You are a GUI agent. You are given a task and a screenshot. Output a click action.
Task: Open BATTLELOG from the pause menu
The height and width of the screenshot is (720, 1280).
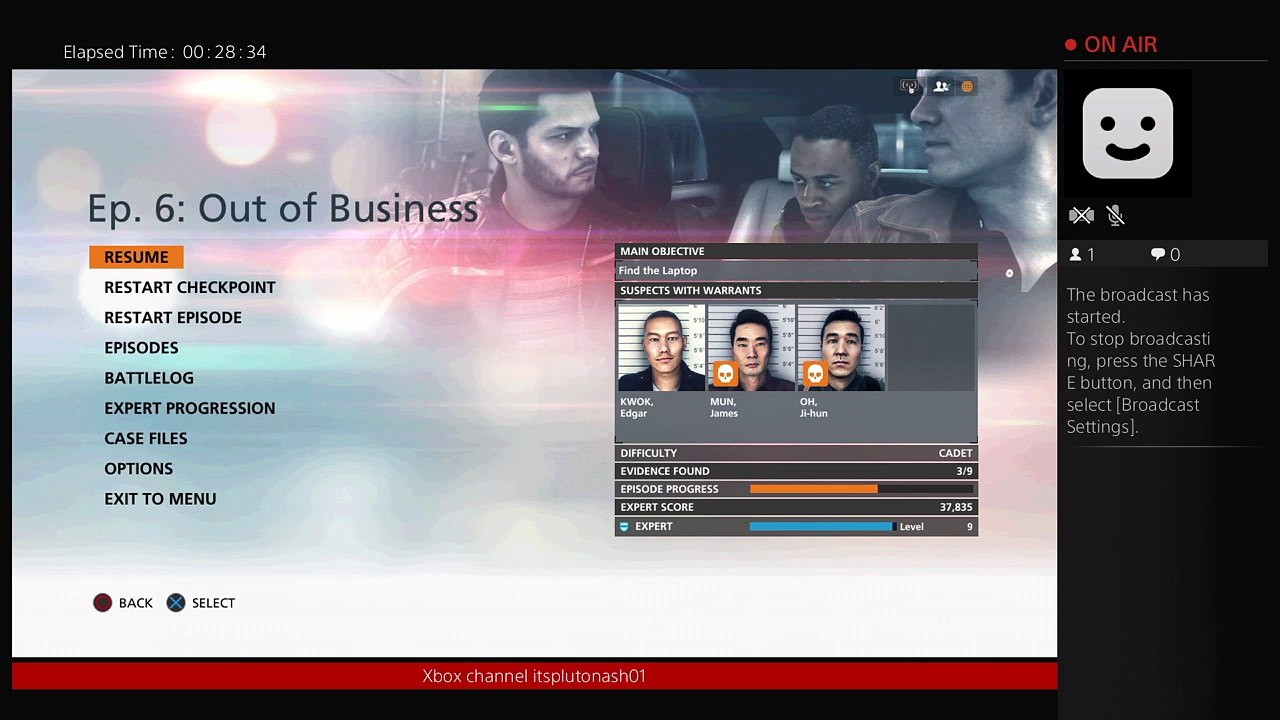[x=149, y=378]
